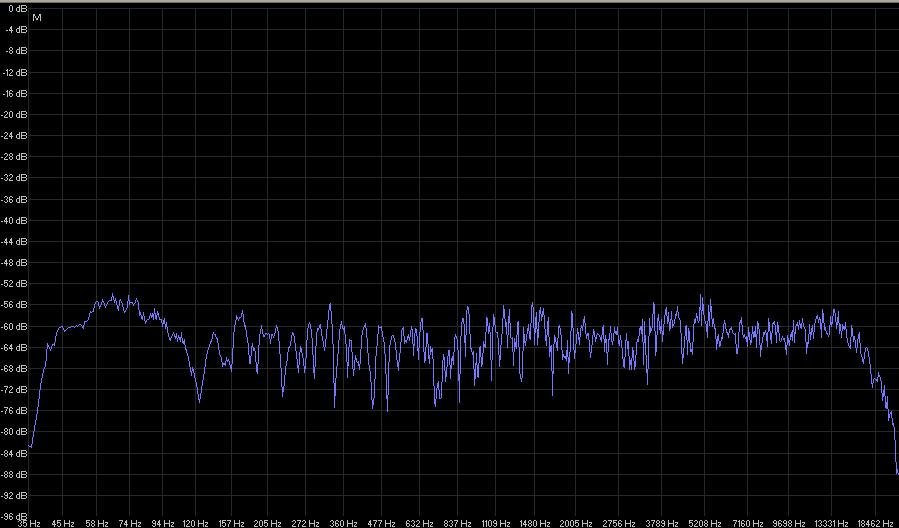Click the 120 Hz frequency label

(196, 523)
